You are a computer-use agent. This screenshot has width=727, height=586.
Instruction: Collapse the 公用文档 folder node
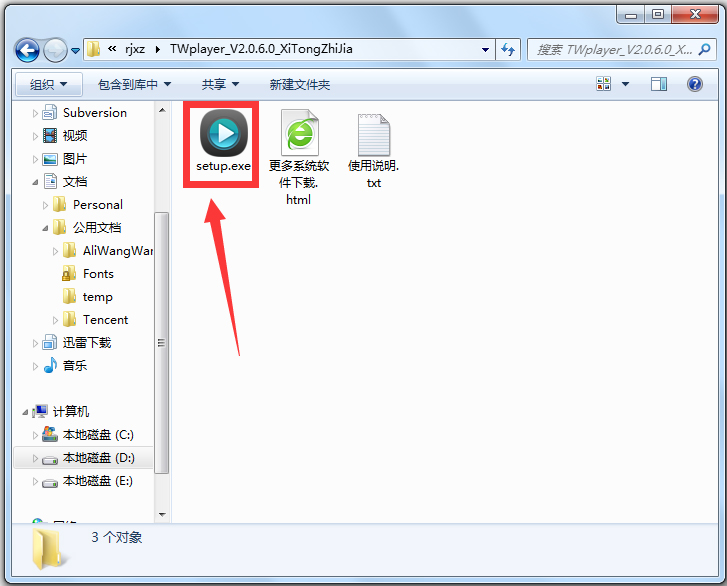click(x=45, y=228)
